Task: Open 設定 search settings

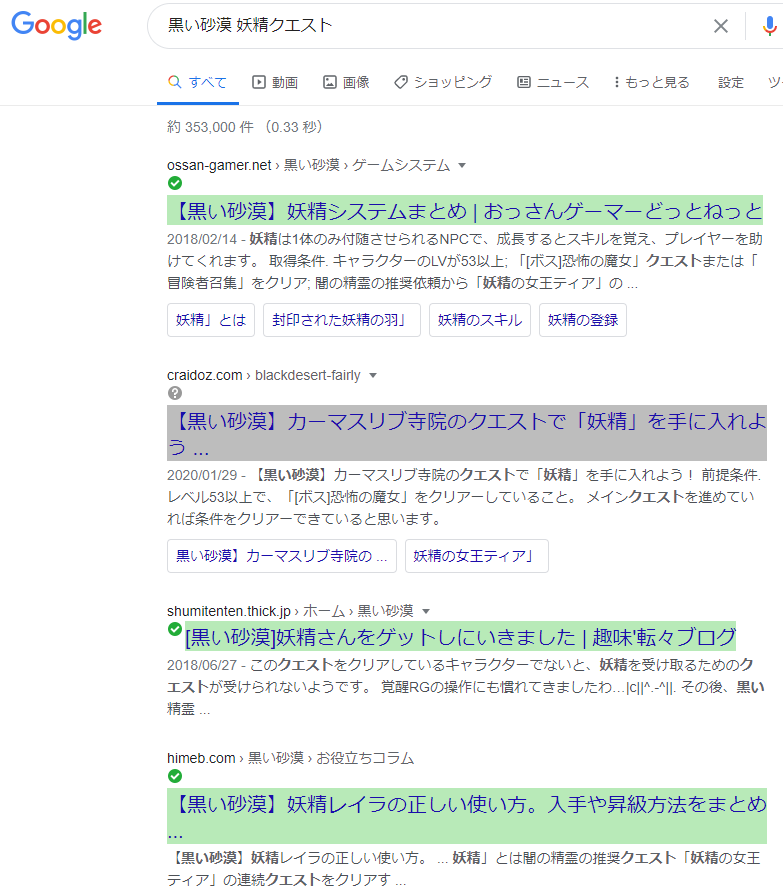Action: [731, 82]
